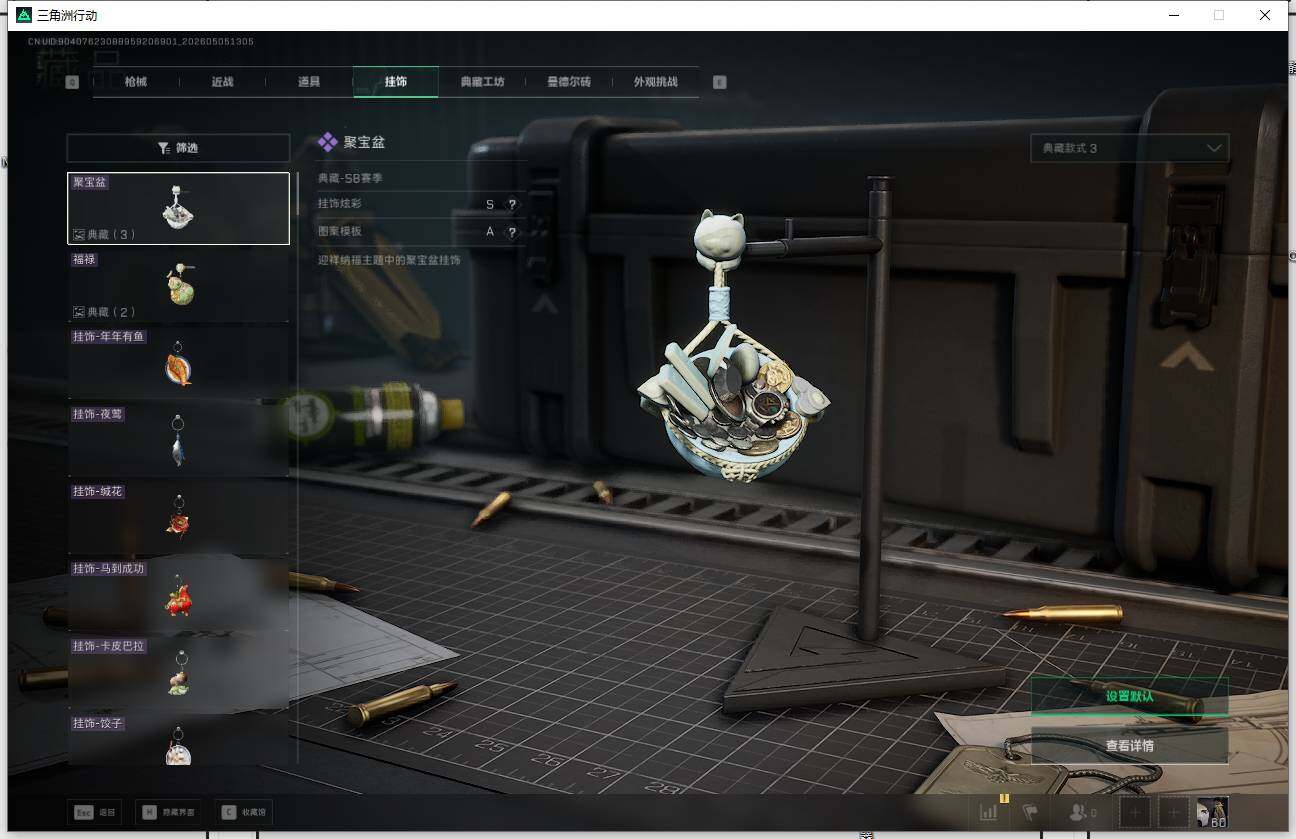Open the 收藏馆 collection button
The height and width of the screenshot is (839, 1296).
click(245, 813)
